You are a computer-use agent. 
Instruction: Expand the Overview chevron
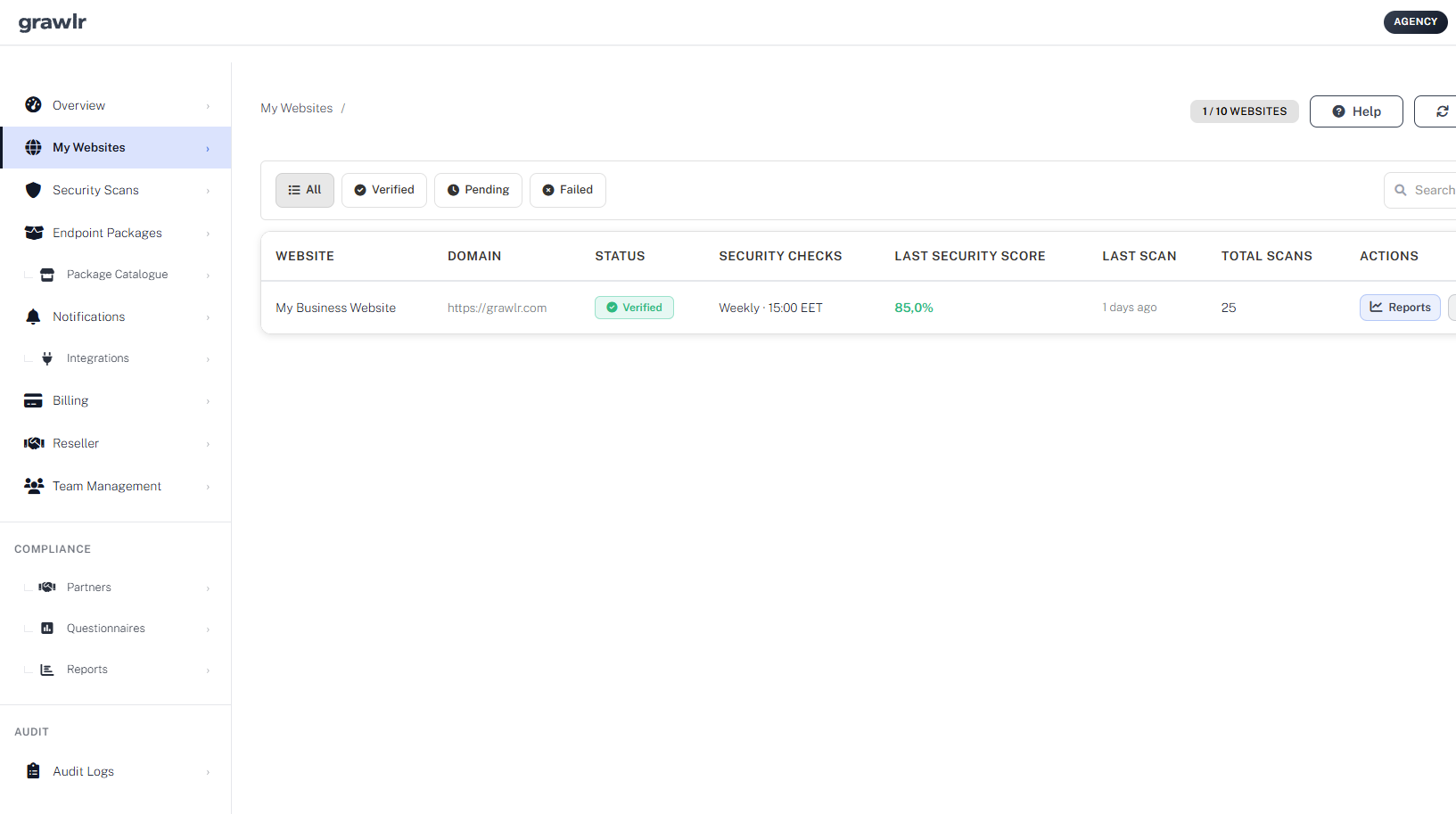[x=208, y=106]
